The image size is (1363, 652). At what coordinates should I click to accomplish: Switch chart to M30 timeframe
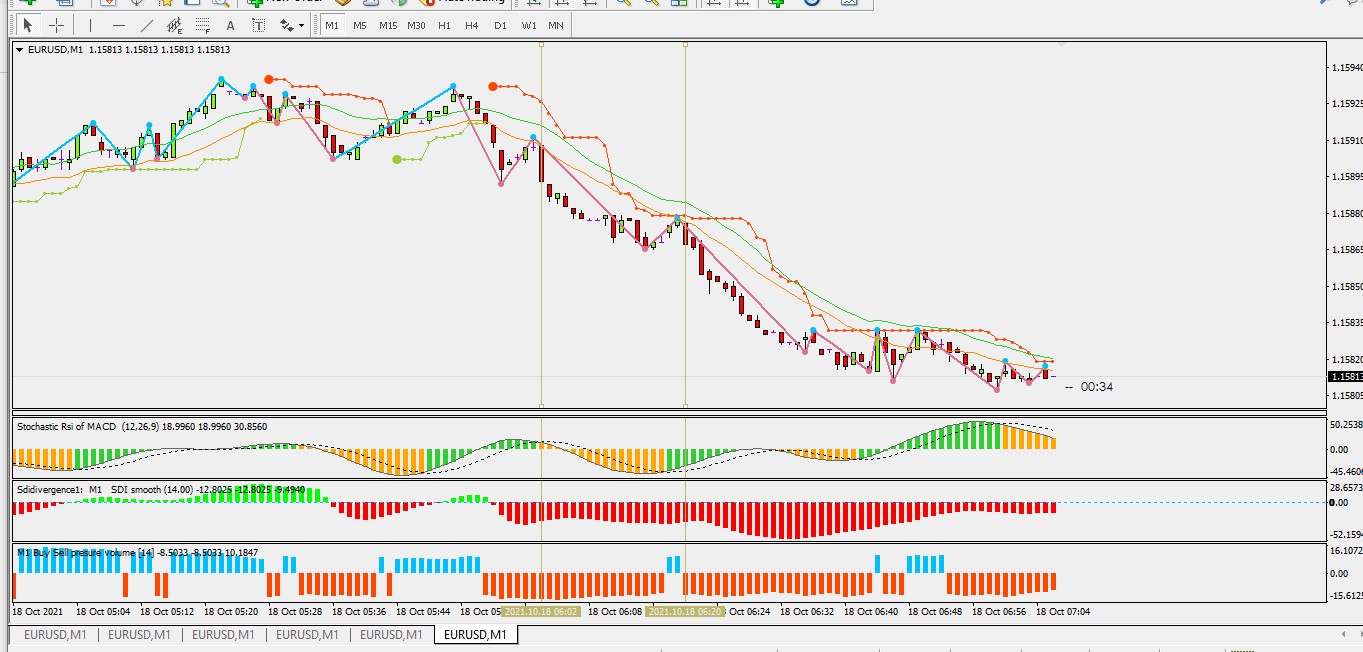[x=417, y=25]
